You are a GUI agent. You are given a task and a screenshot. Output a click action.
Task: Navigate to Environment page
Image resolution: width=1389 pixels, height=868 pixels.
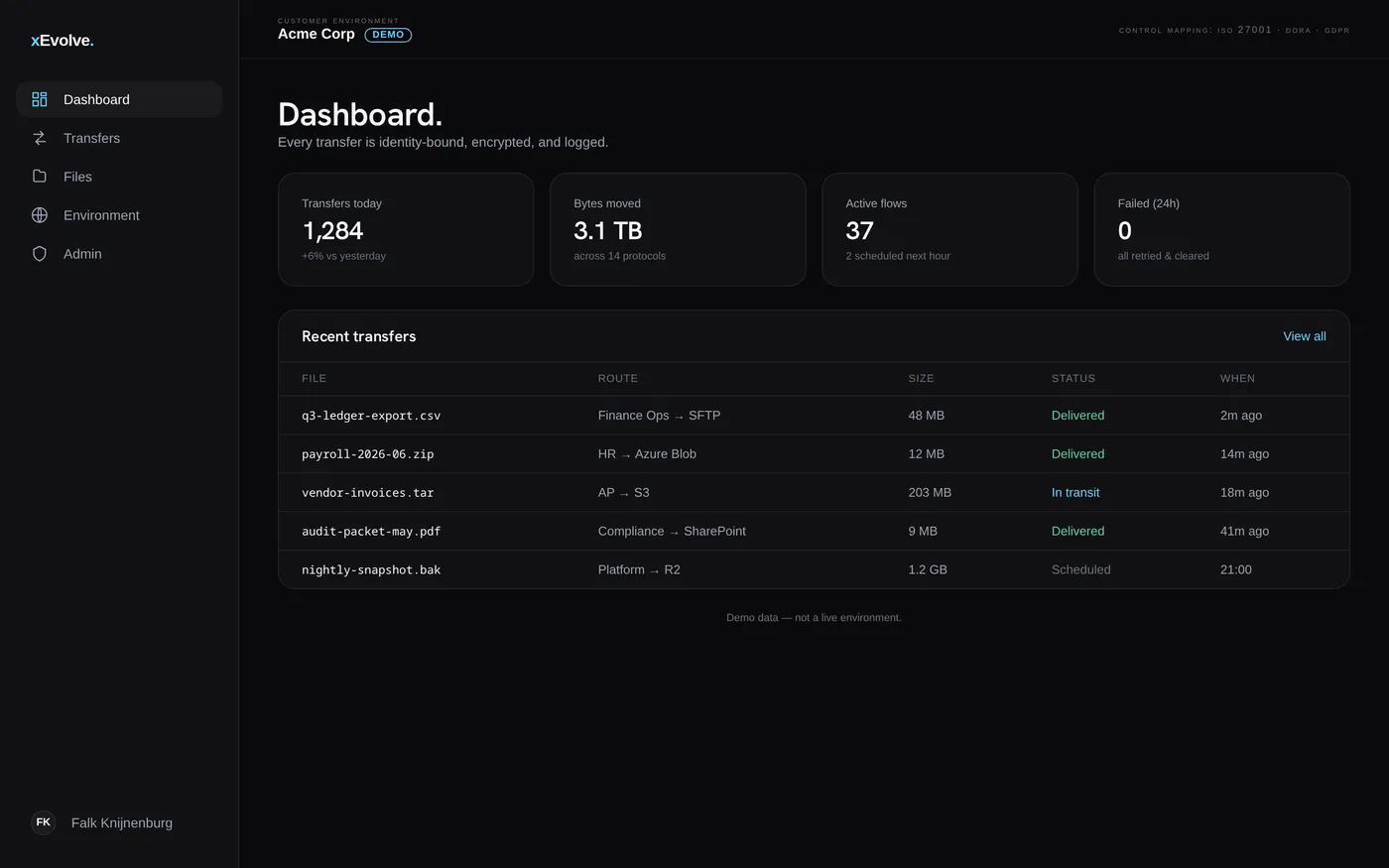click(119, 215)
